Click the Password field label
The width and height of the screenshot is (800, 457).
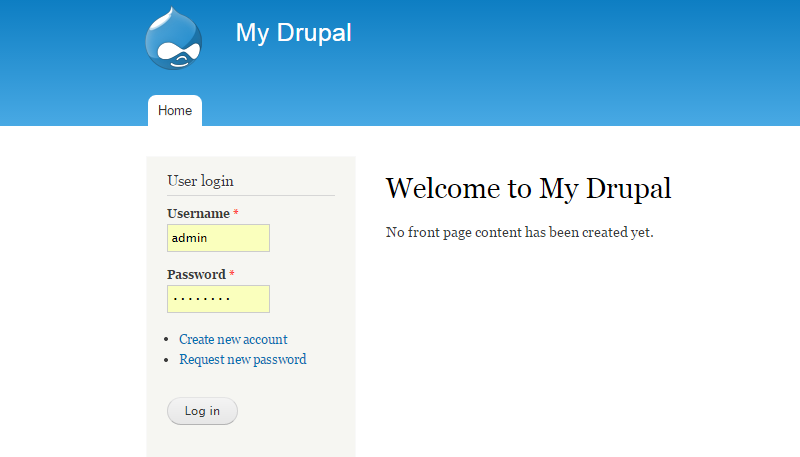pos(196,275)
